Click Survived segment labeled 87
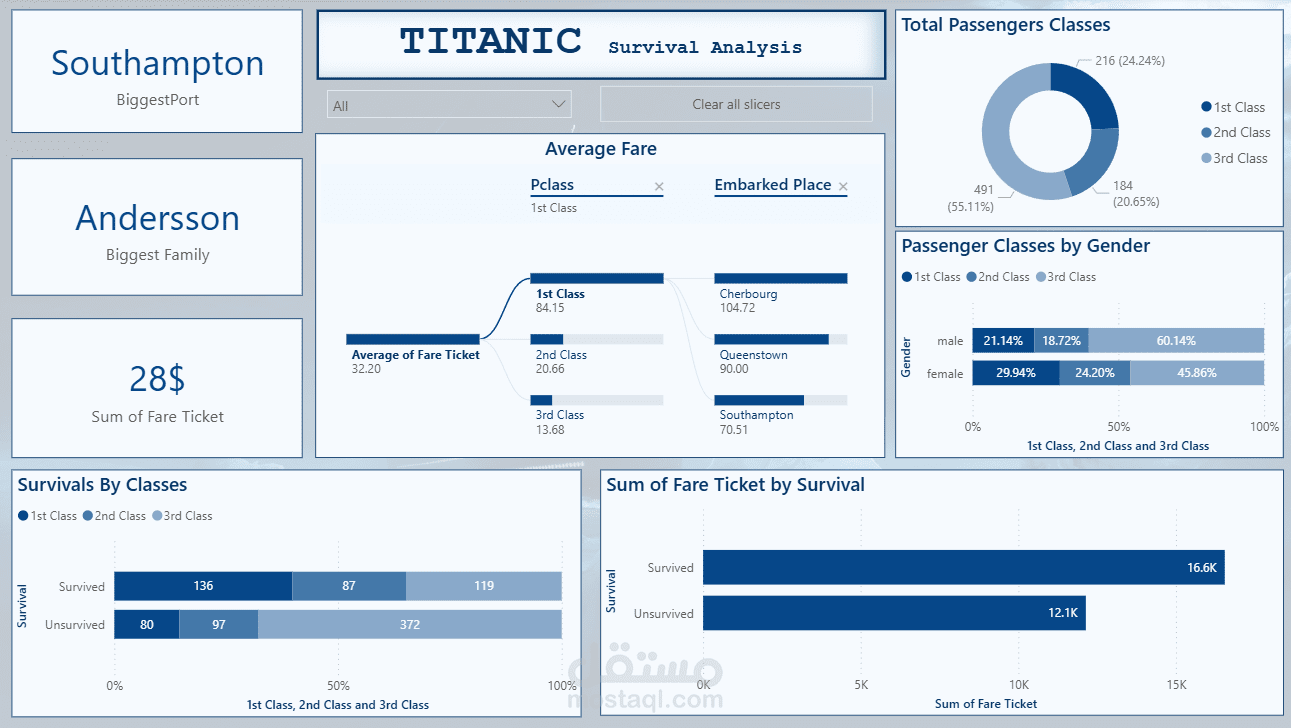The height and width of the screenshot is (728, 1291). pyautogui.click(x=349, y=586)
